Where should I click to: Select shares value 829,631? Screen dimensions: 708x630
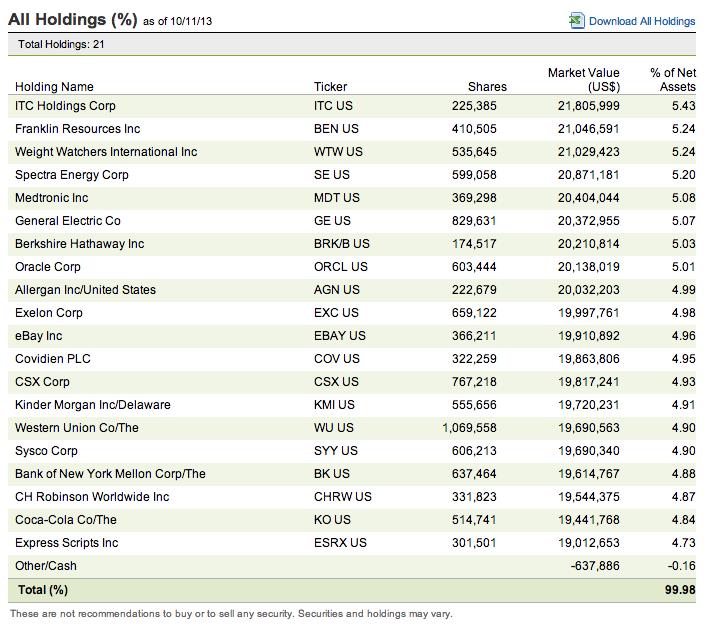474,221
